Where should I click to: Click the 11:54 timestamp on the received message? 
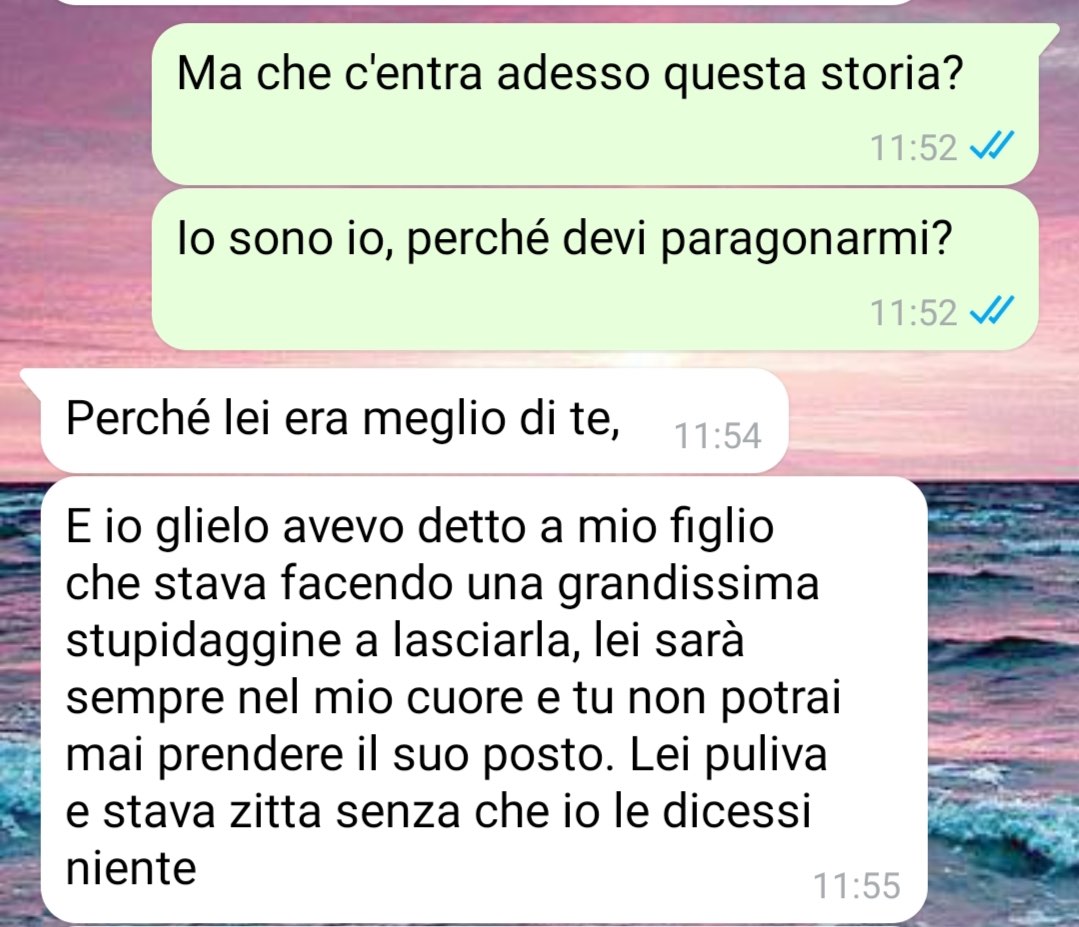pos(718,436)
